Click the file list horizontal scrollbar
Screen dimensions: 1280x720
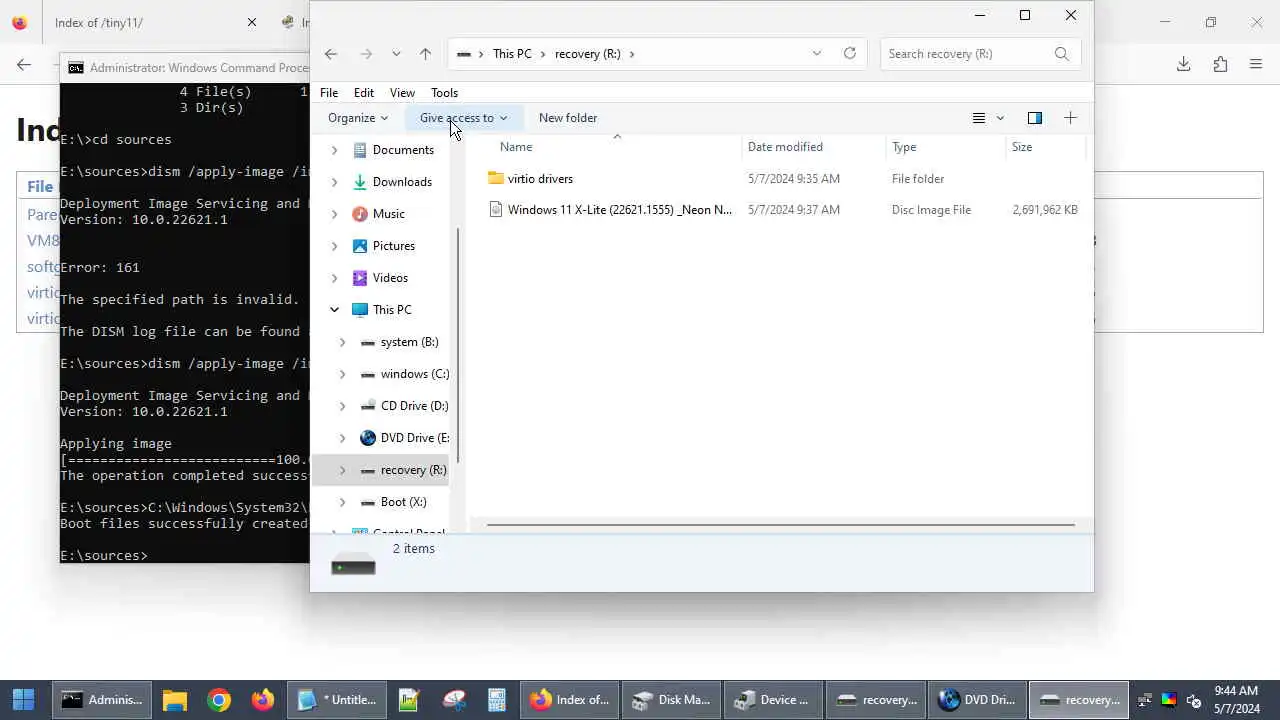[780, 524]
